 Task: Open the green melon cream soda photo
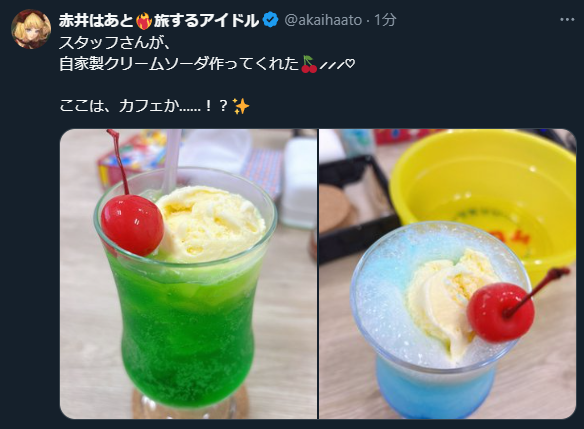tap(188, 274)
